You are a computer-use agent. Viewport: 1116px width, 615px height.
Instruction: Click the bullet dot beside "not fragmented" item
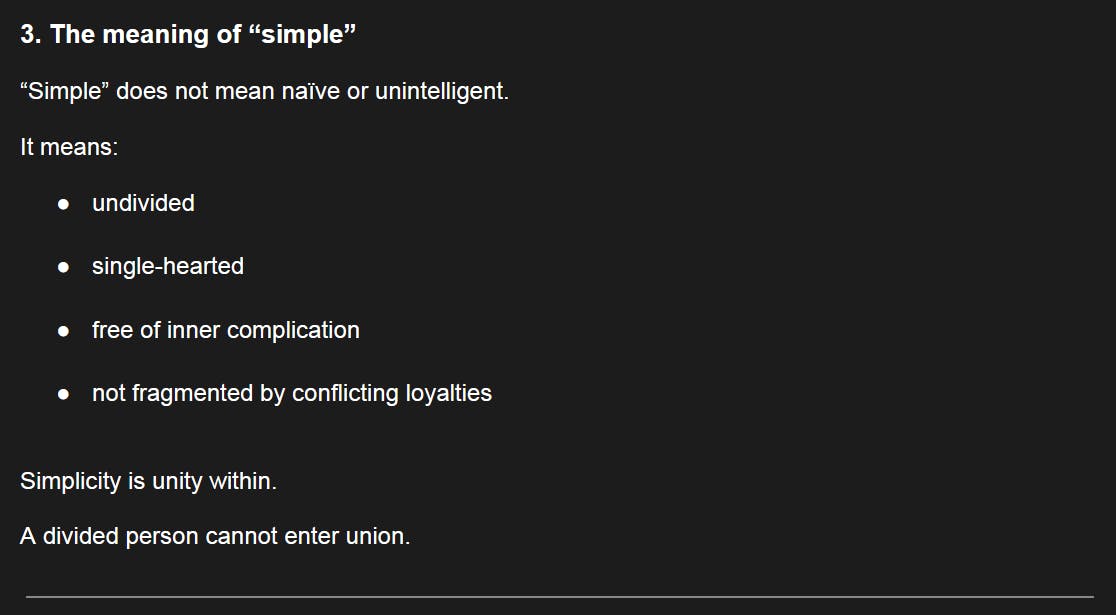click(64, 394)
